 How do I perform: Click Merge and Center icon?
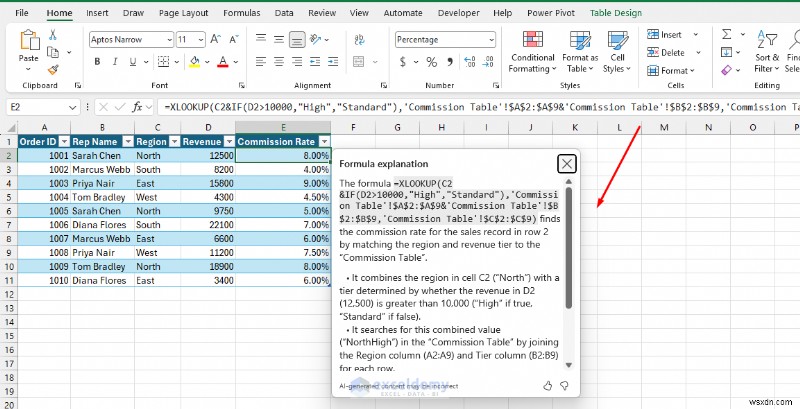click(x=359, y=62)
